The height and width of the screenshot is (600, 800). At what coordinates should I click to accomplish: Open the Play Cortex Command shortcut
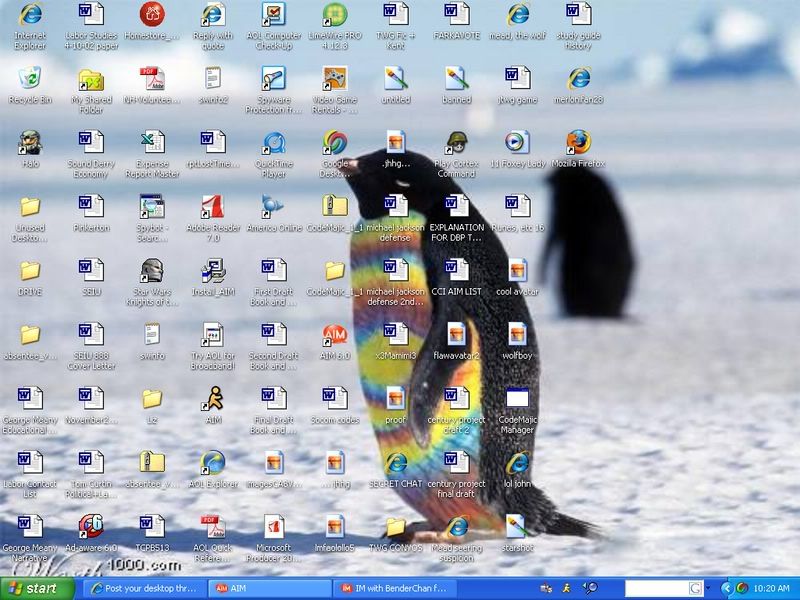coord(456,142)
